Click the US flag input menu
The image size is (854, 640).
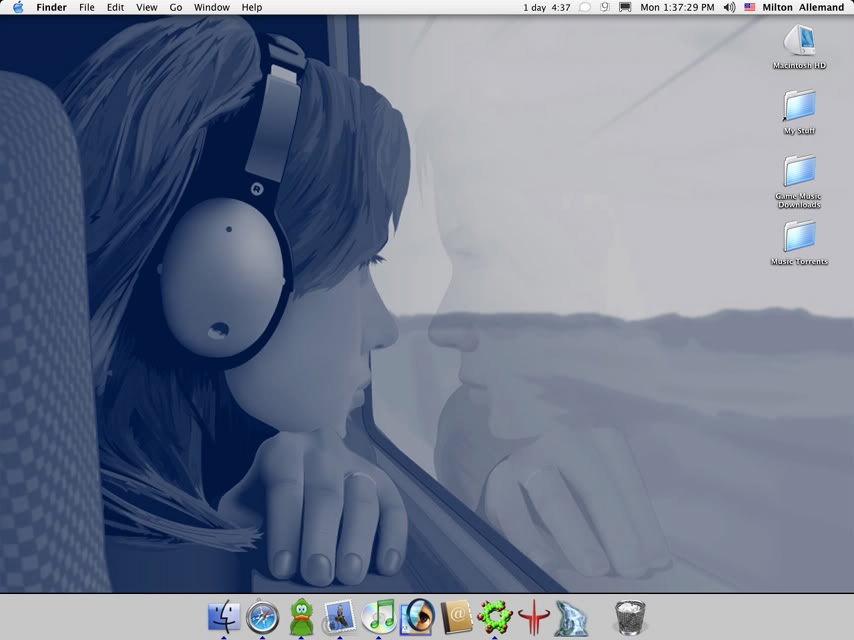[750, 7]
